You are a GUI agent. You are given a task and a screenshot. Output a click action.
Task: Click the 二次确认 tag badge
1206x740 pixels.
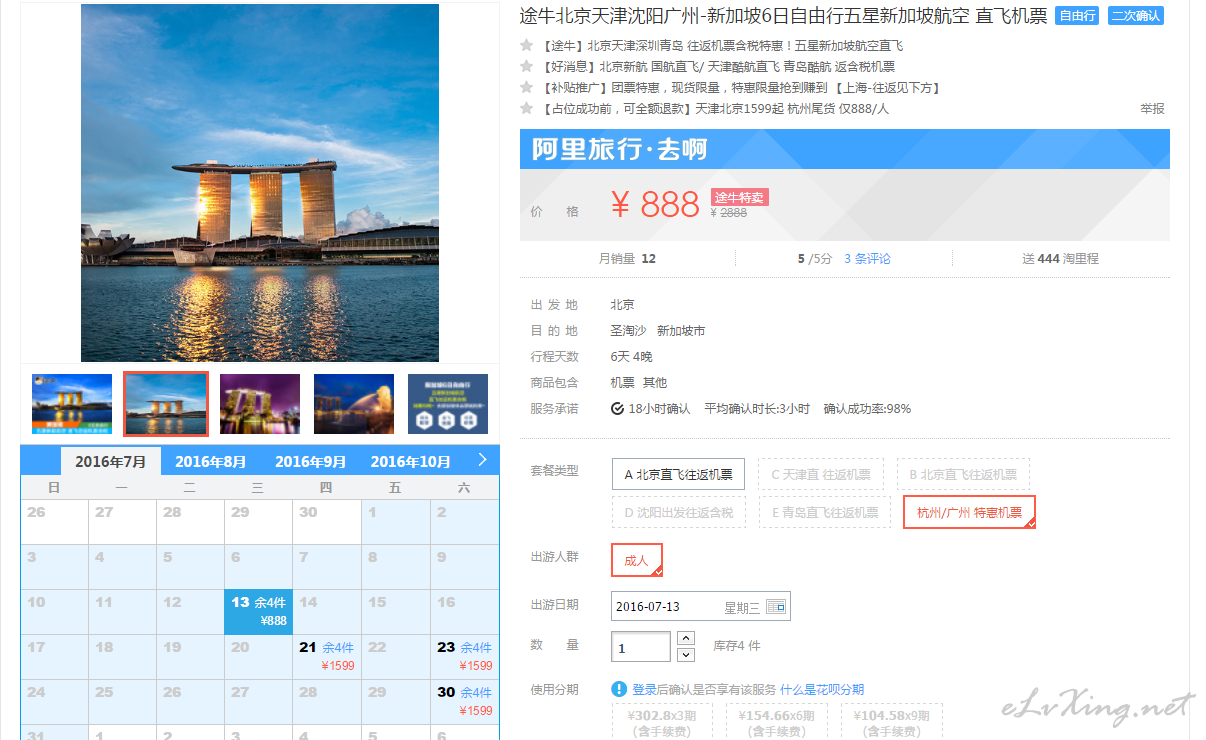1136,16
